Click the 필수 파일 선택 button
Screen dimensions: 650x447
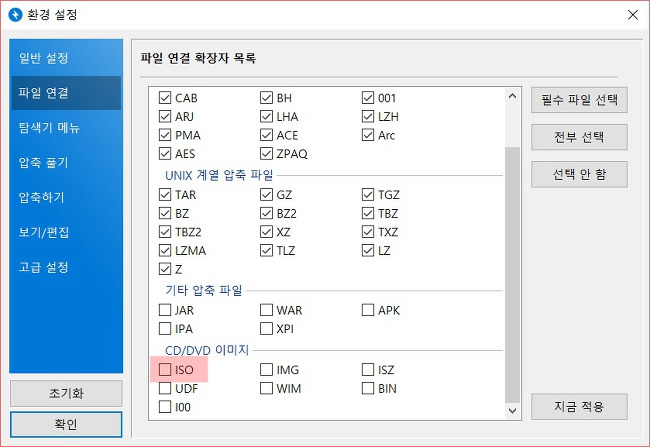(579, 100)
